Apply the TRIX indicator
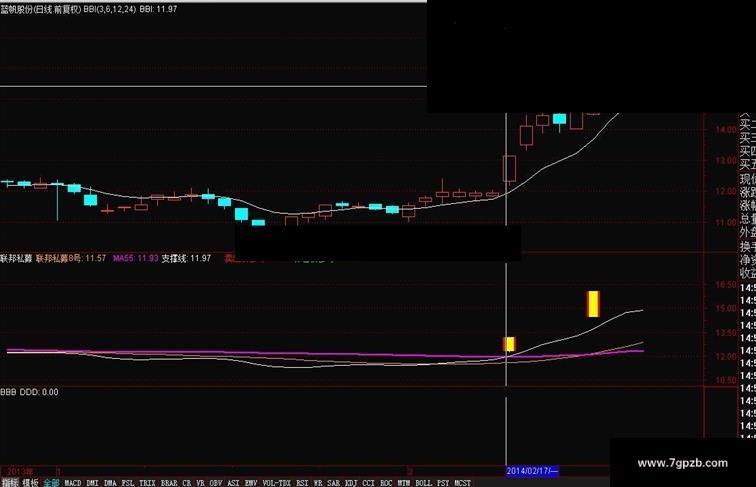This screenshot has height=487, width=756. (148, 483)
